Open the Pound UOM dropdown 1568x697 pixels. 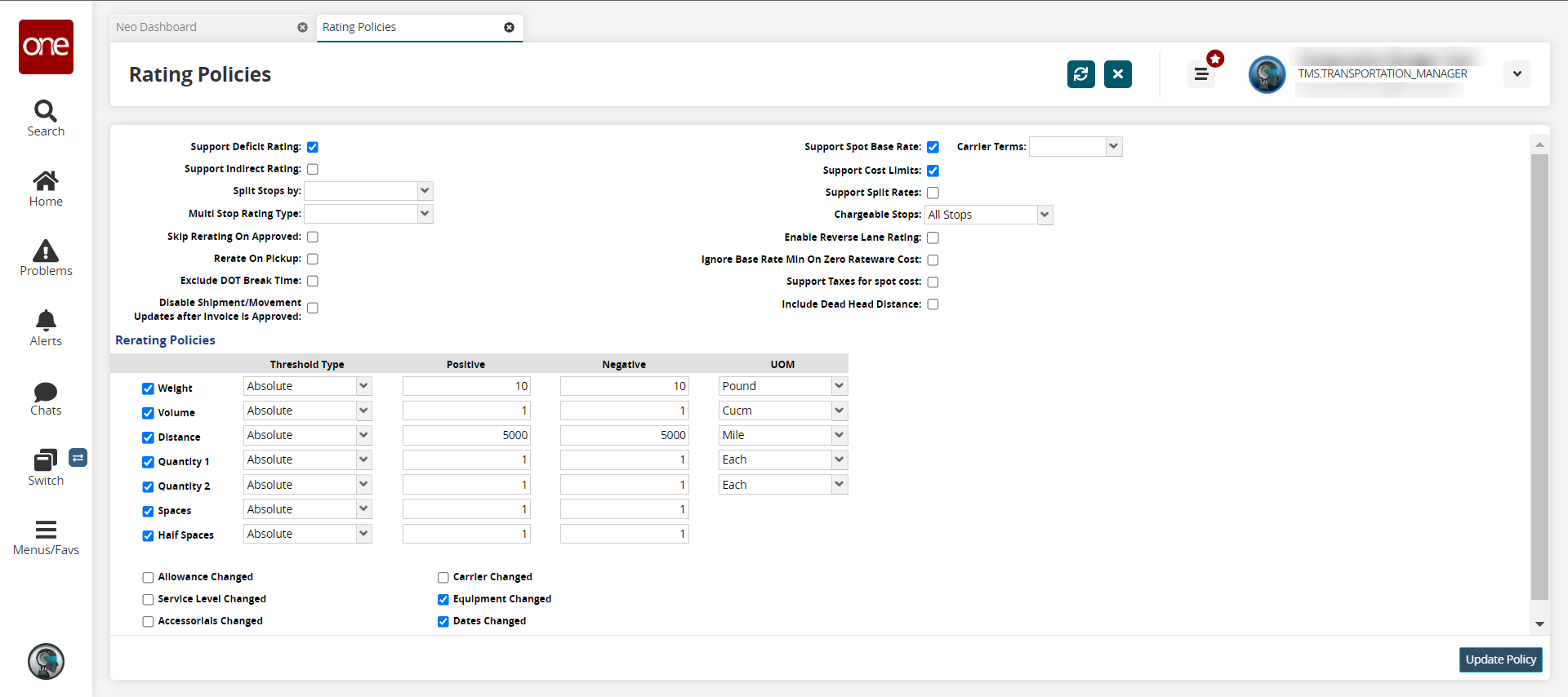840,386
